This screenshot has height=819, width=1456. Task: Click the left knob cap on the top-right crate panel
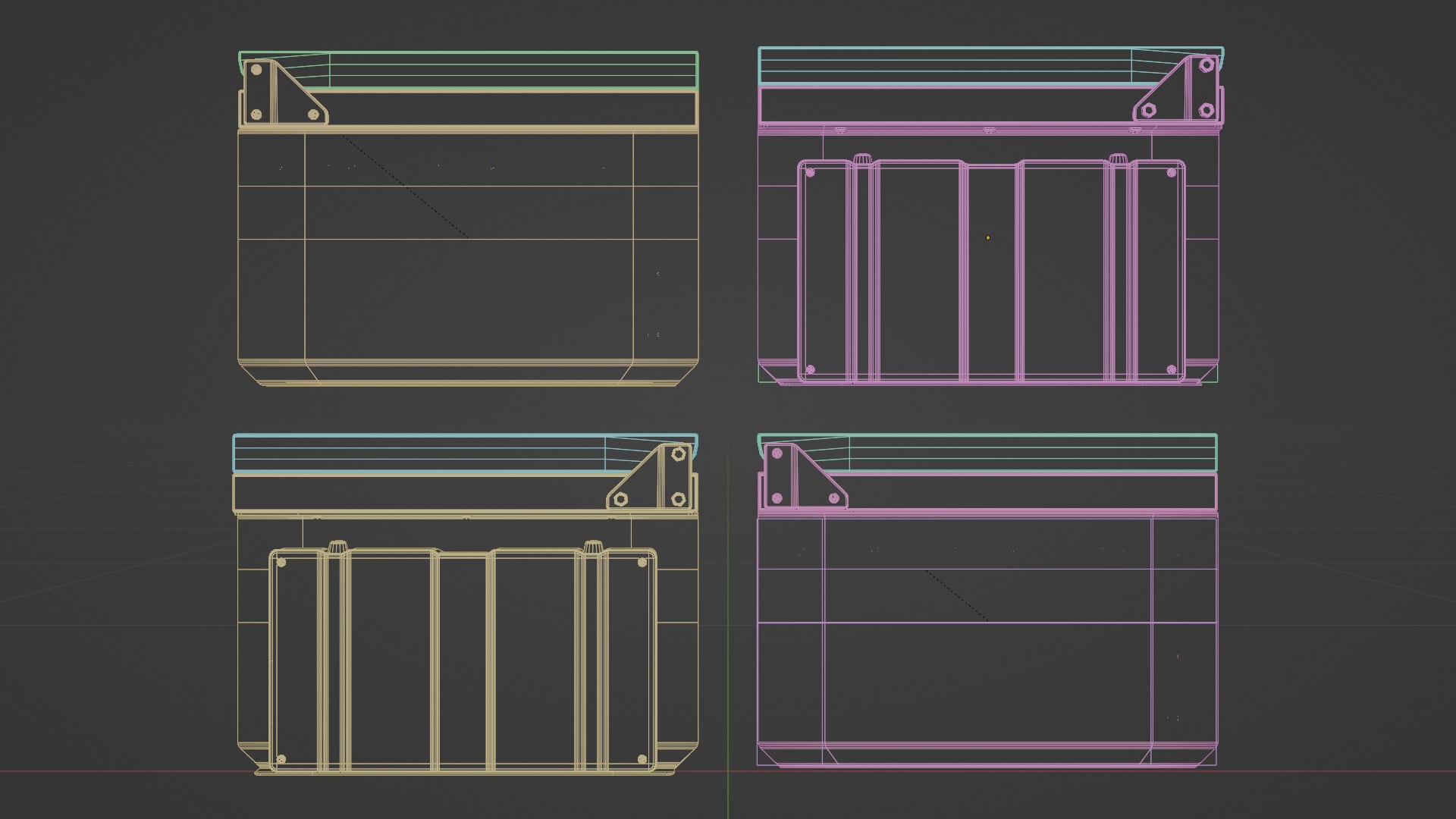tap(863, 159)
